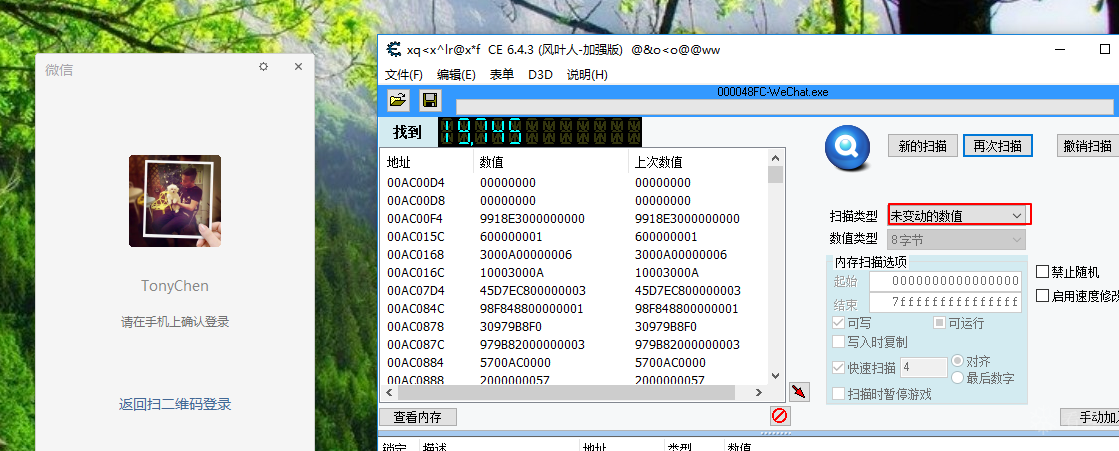Click the results list down scroll arrow
Viewport: 1119px width, 451px height.
click(x=775, y=375)
